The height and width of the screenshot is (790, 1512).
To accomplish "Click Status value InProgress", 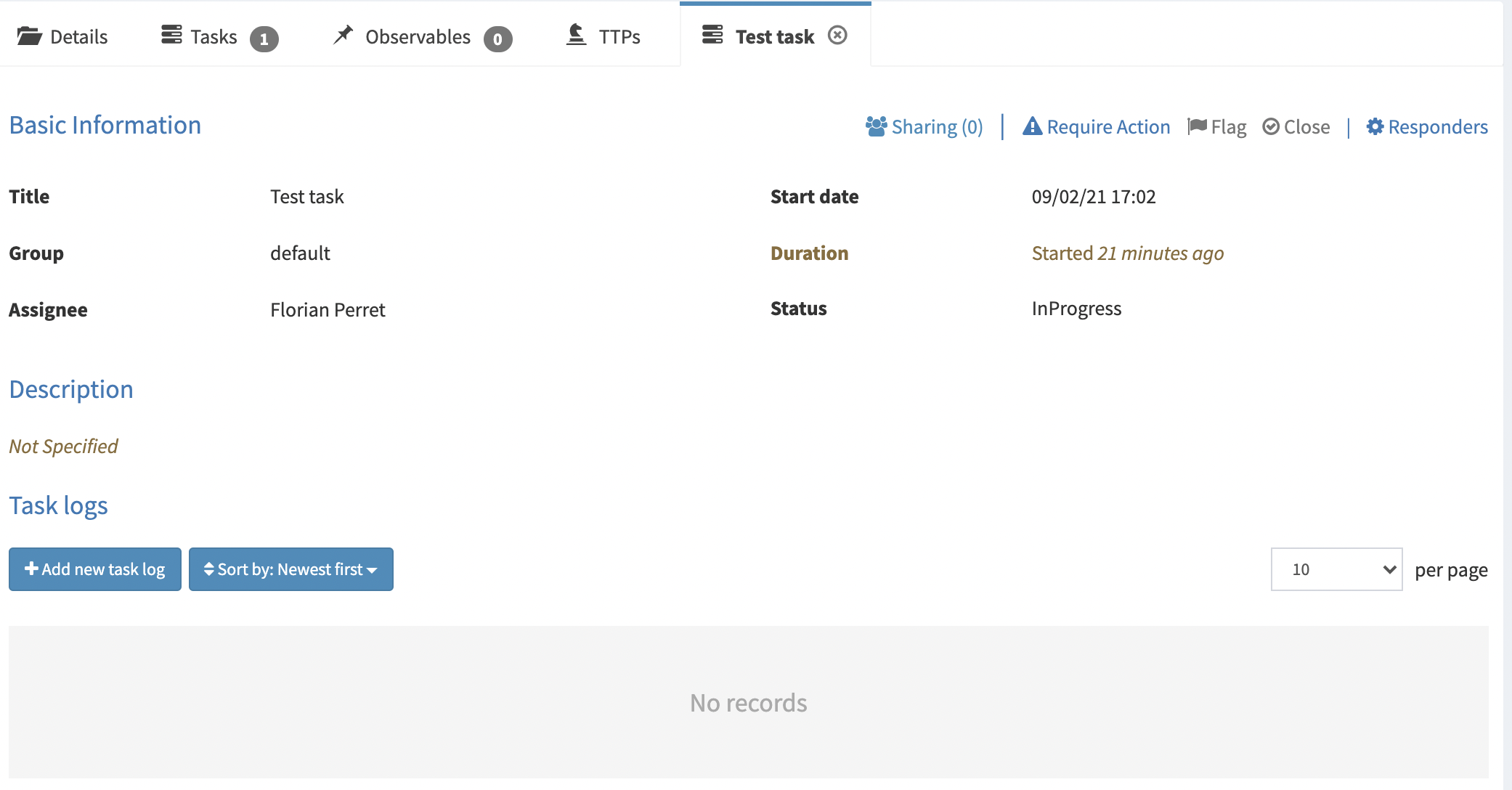I will tap(1076, 309).
